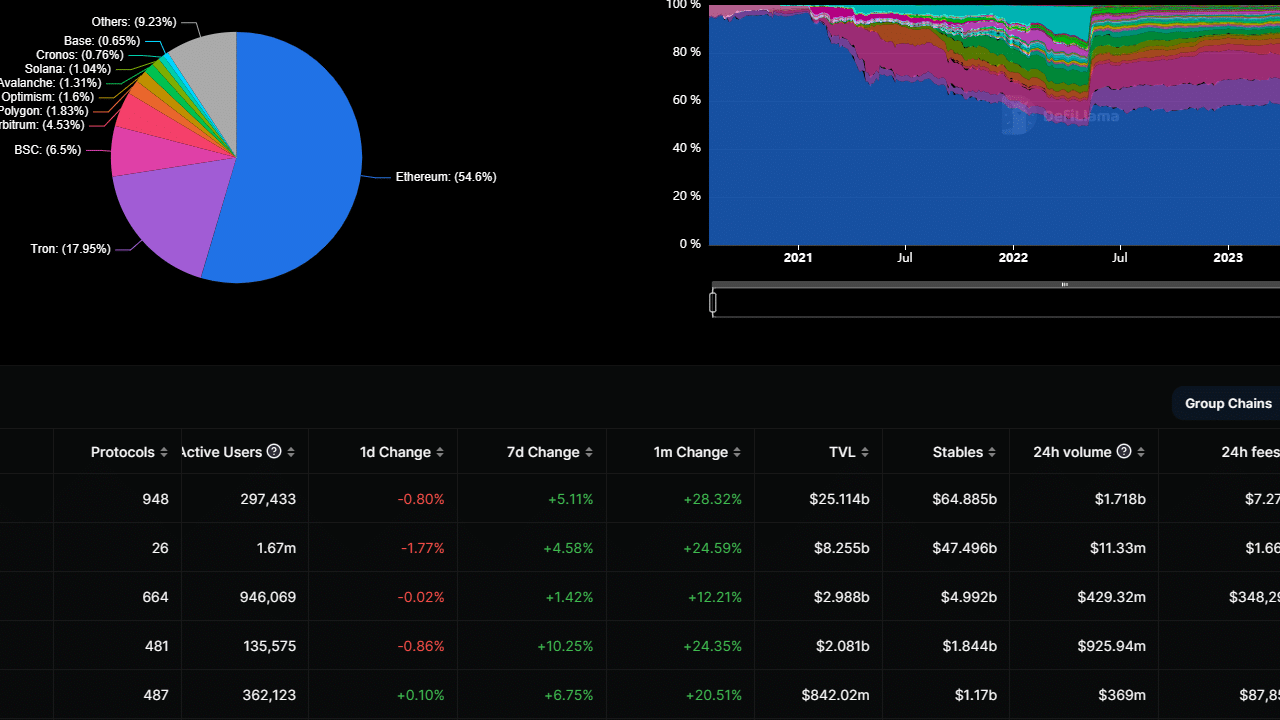
Task: Click the Base: (0.65%) pie label
Action: point(102,41)
